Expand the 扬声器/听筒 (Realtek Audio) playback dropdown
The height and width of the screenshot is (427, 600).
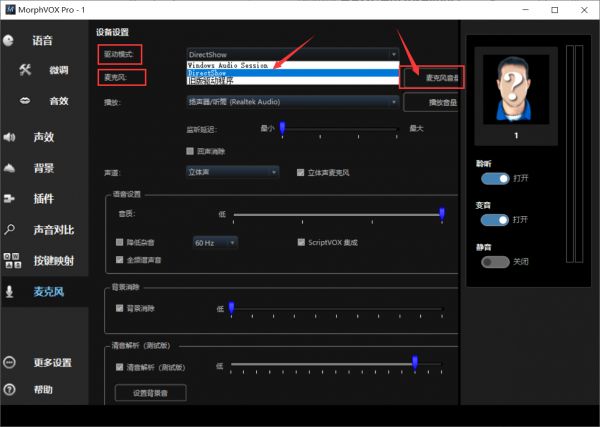tap(293, 102)
